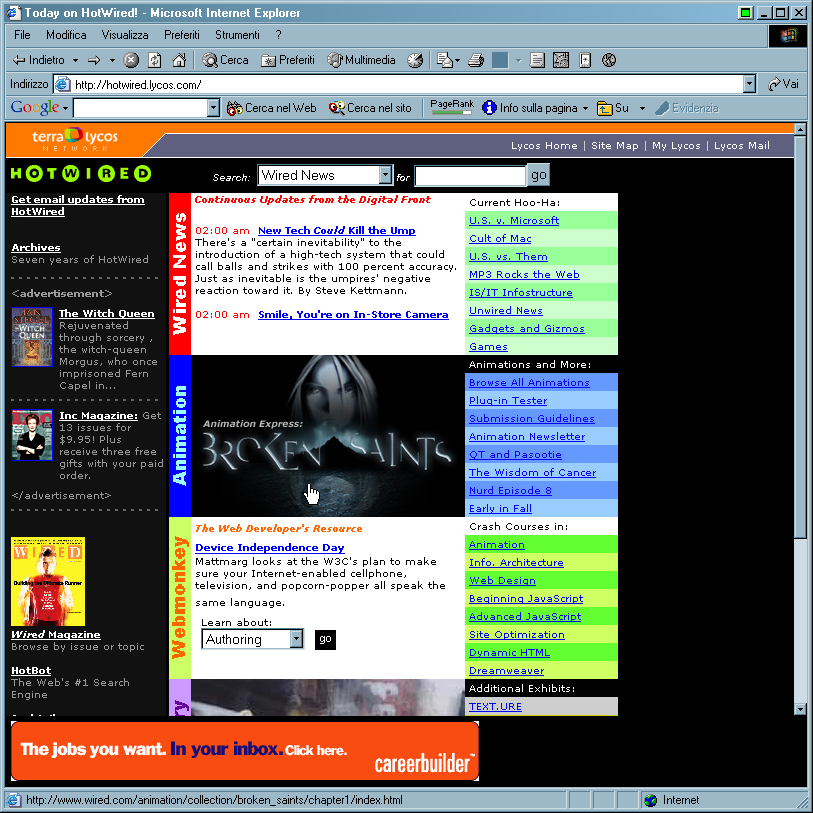813x813 pixels.
Task: Open the History icon after Multimedia
Action: [x=415, y=60]
